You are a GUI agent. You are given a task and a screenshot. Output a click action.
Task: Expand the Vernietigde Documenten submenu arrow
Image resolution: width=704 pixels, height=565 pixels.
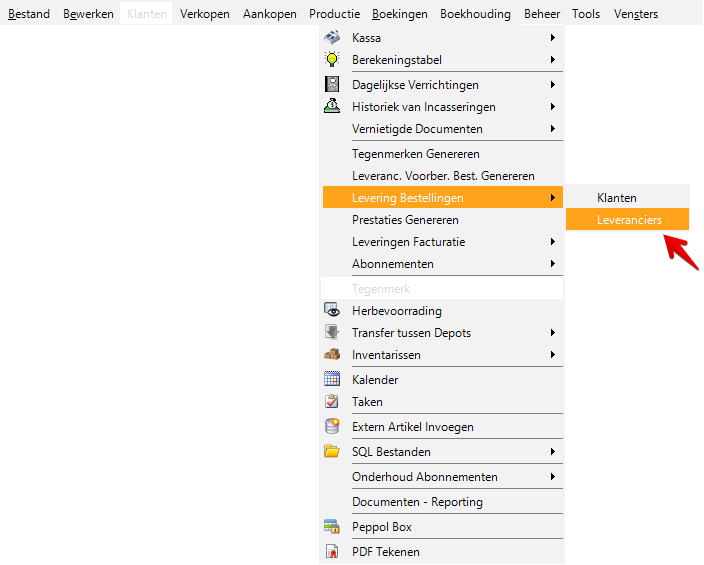pyautogui.click(x=553, y=129)
